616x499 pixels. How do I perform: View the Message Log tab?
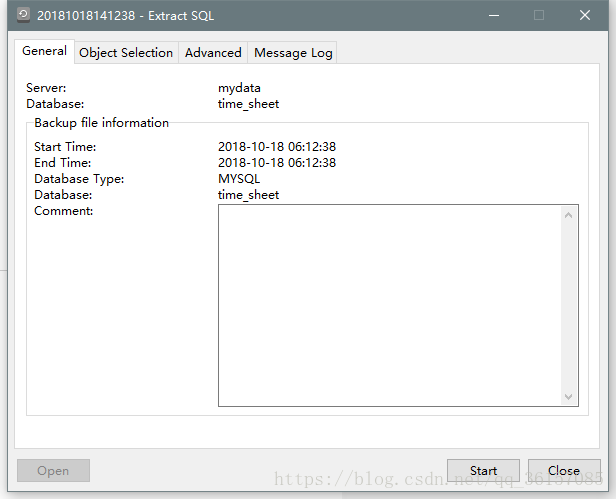coord(293,52)
